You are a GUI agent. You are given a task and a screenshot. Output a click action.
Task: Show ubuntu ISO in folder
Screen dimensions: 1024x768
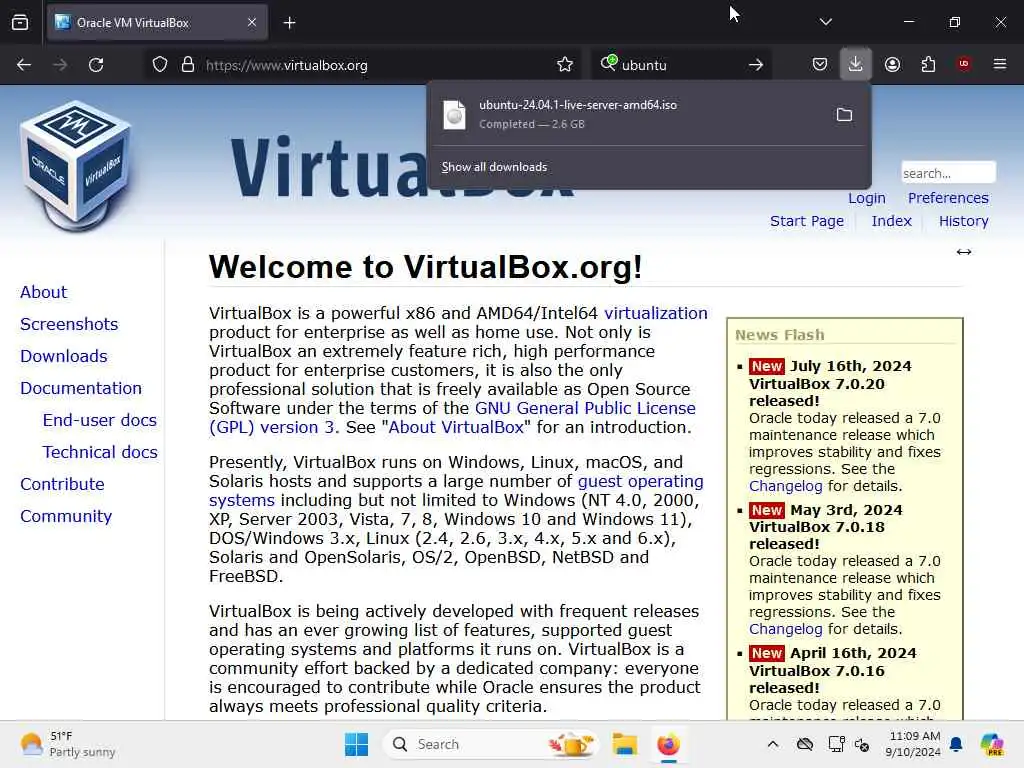tap(844, 115)
